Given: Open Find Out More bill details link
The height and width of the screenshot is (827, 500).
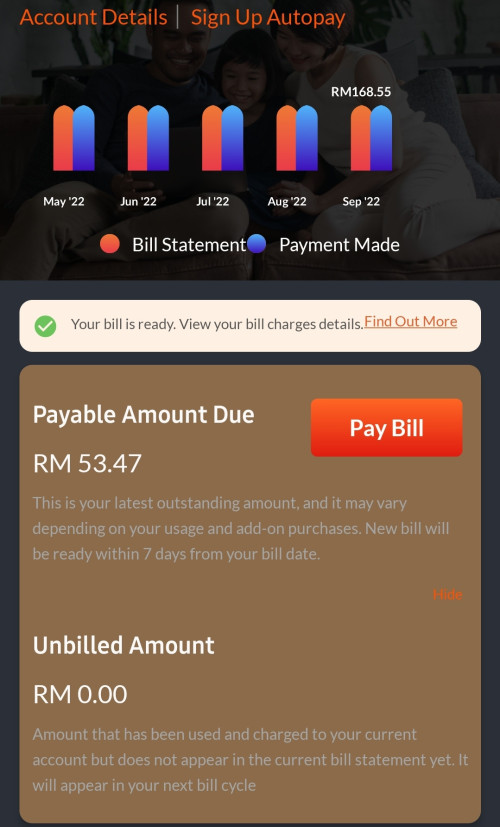Looking at the screenshot, I should click(411, 322).
